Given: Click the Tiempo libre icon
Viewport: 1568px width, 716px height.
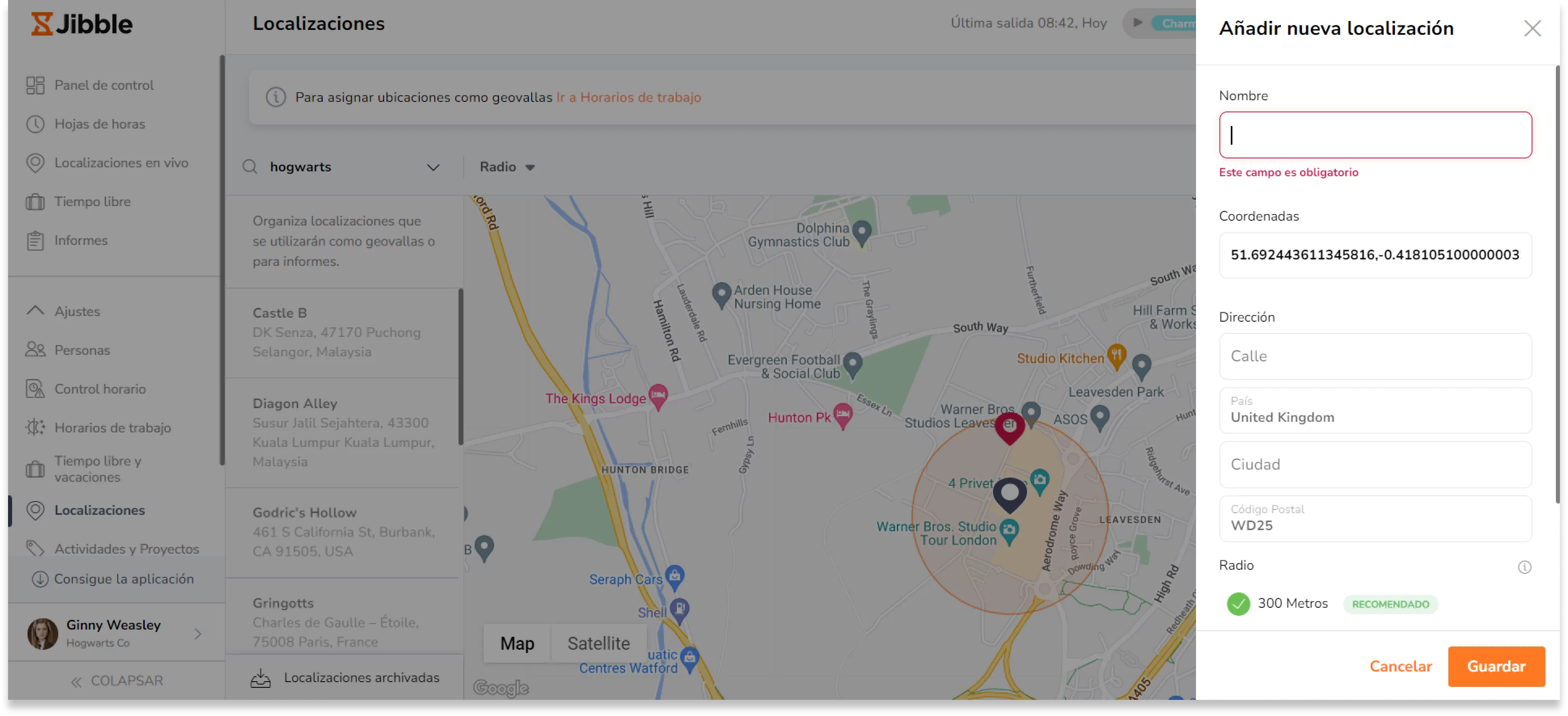Looking at the screenshot, I should 35,200.
